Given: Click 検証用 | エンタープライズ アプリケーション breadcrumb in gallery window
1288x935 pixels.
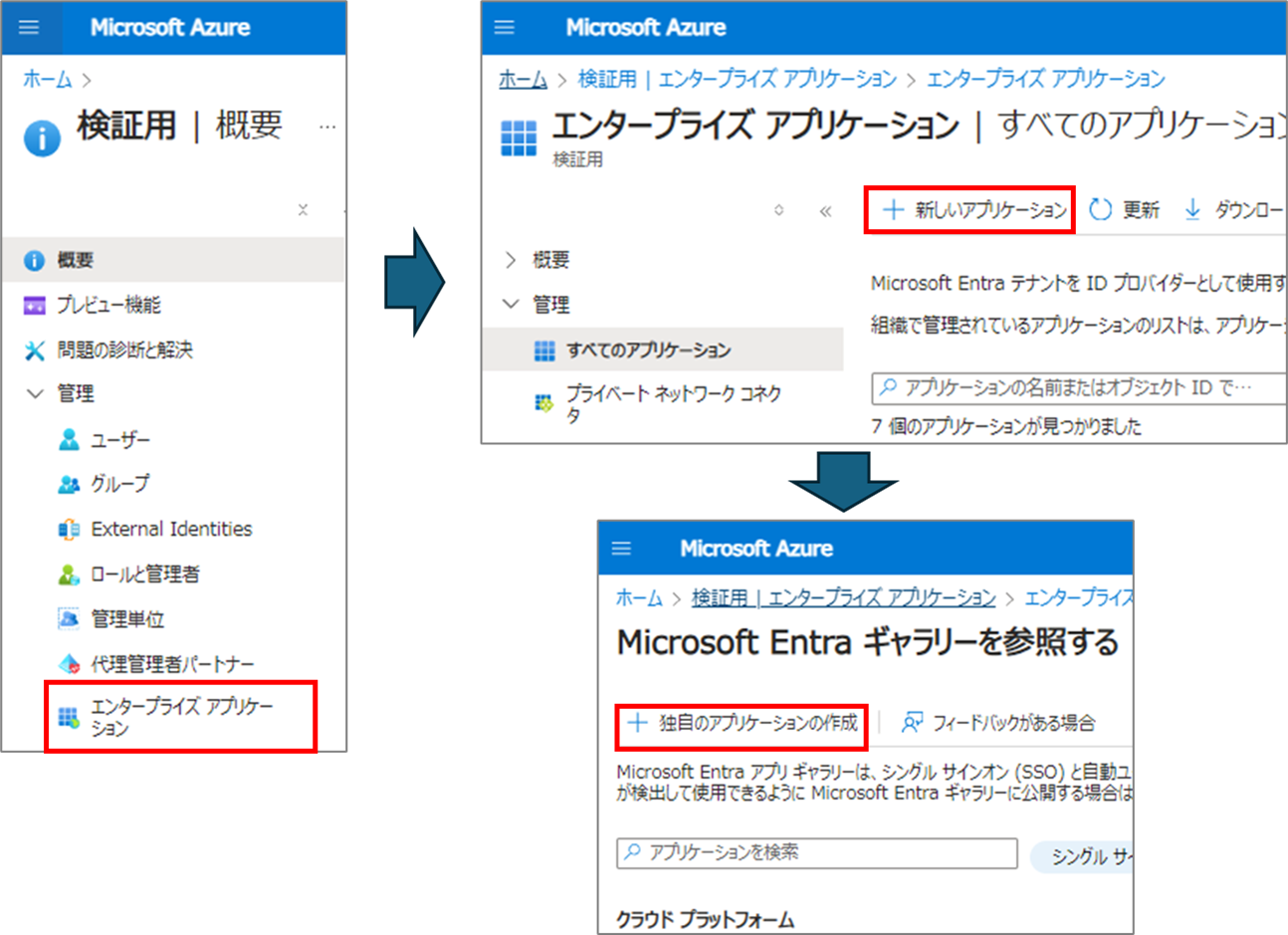Looking at the screenshot, I should [844, 597].
